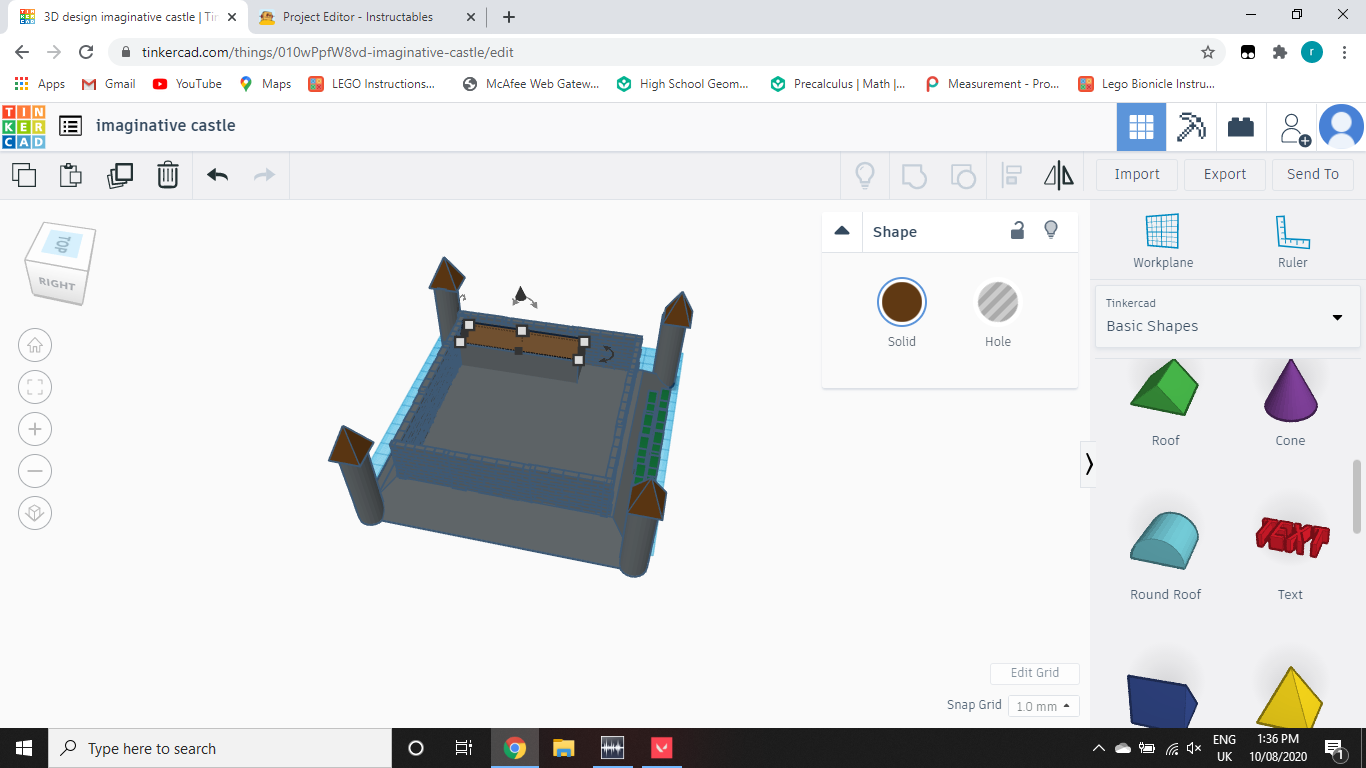Open Task View from taskbar
This screenshot has height=768, width=1366.
point(464,748)
